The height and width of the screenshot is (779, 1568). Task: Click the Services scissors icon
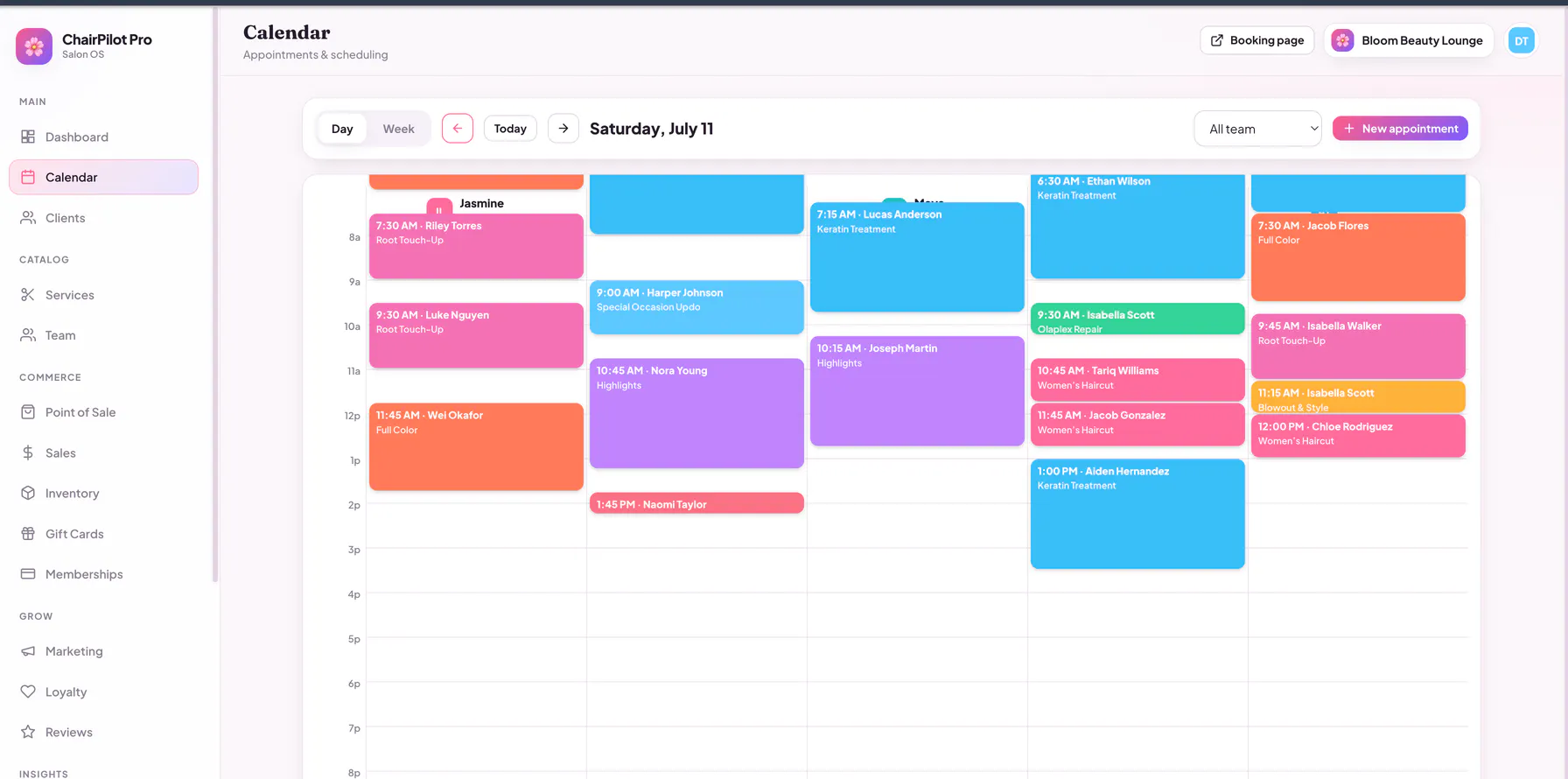[28, 295]
